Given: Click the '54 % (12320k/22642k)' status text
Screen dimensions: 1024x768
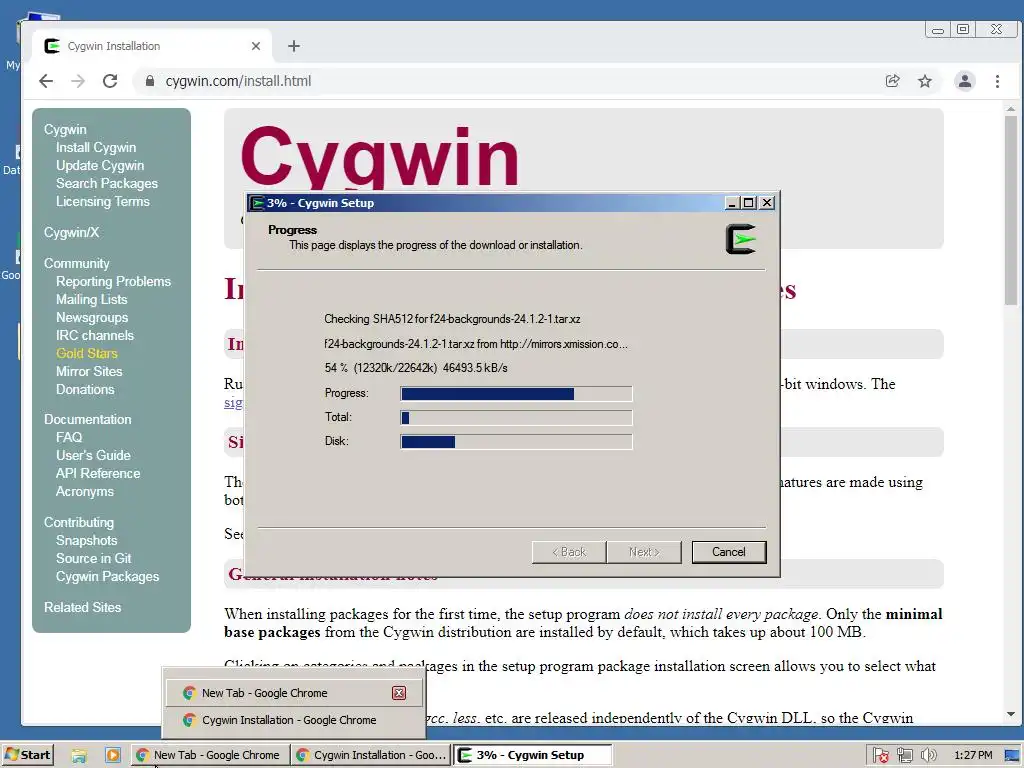Looking at the screenshot, I should (416, 368).
